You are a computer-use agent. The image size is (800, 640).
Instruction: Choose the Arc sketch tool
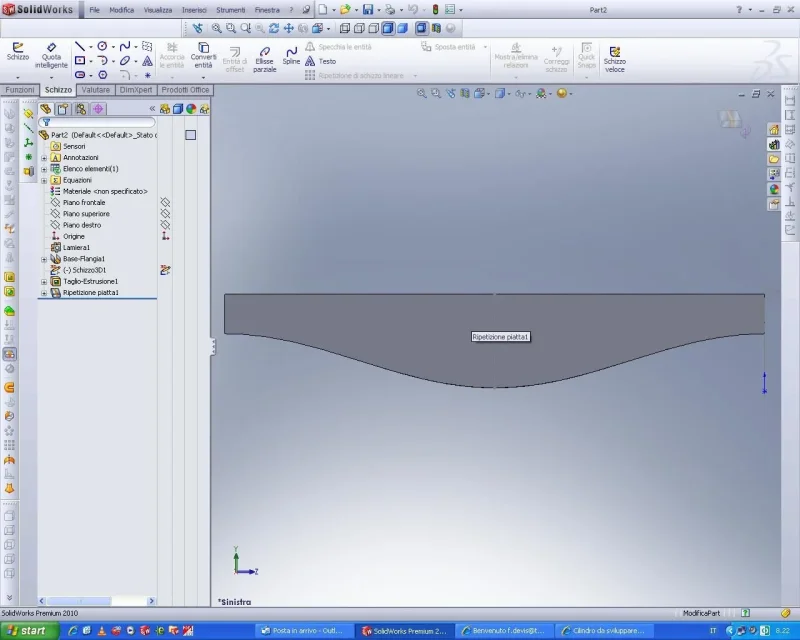(x=102, y=61)
